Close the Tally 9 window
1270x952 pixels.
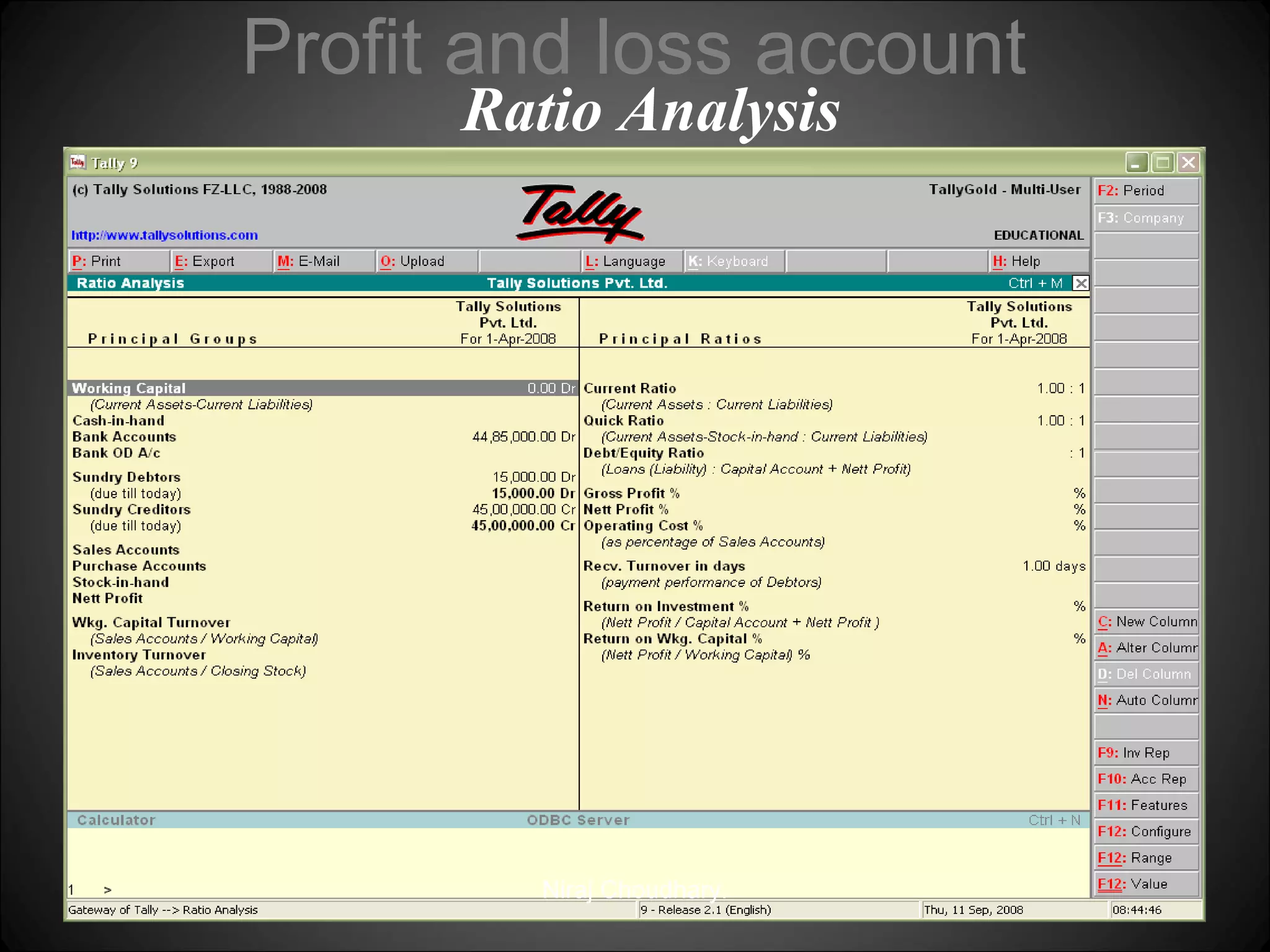pos(1188,163)
